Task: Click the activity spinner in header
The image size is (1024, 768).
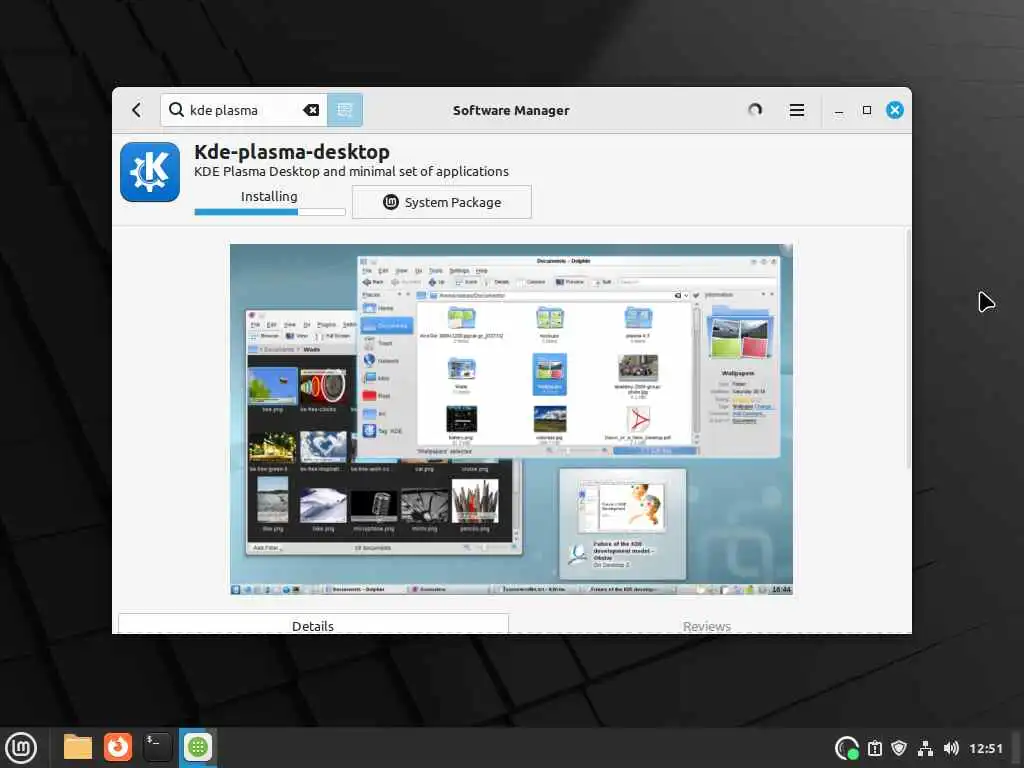Action: 755,110
